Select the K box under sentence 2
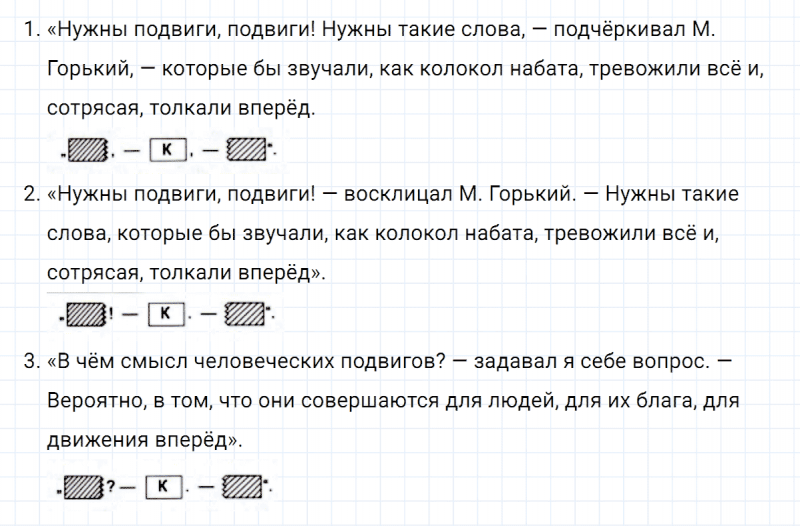 click(x=166, y=315)
